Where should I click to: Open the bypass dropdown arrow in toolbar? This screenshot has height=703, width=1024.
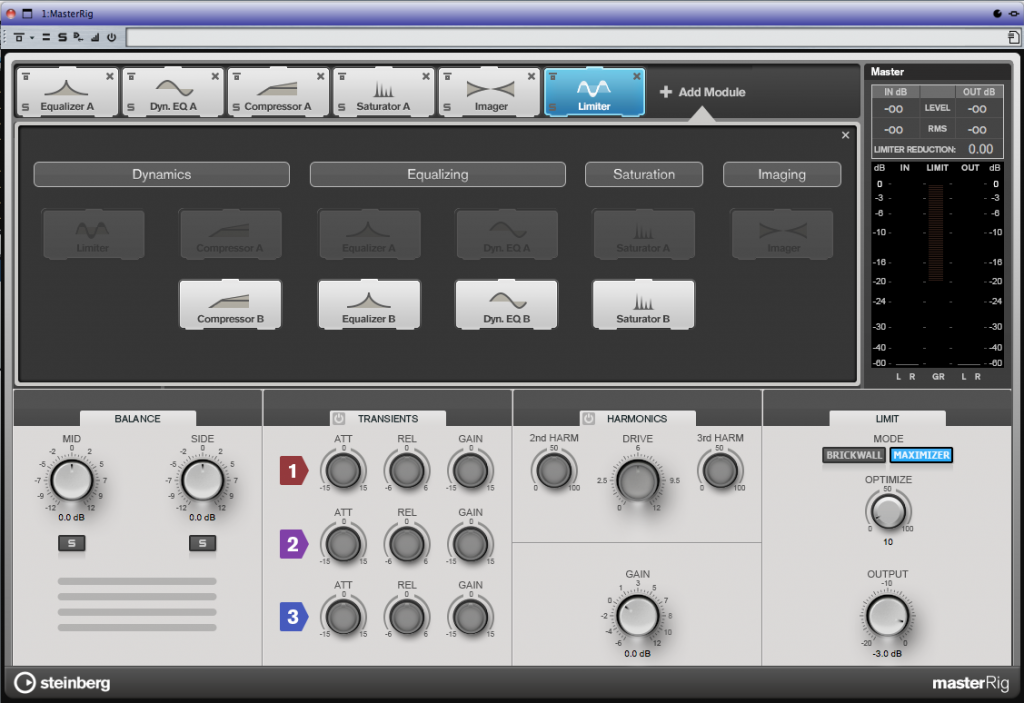tap(31, 37)
